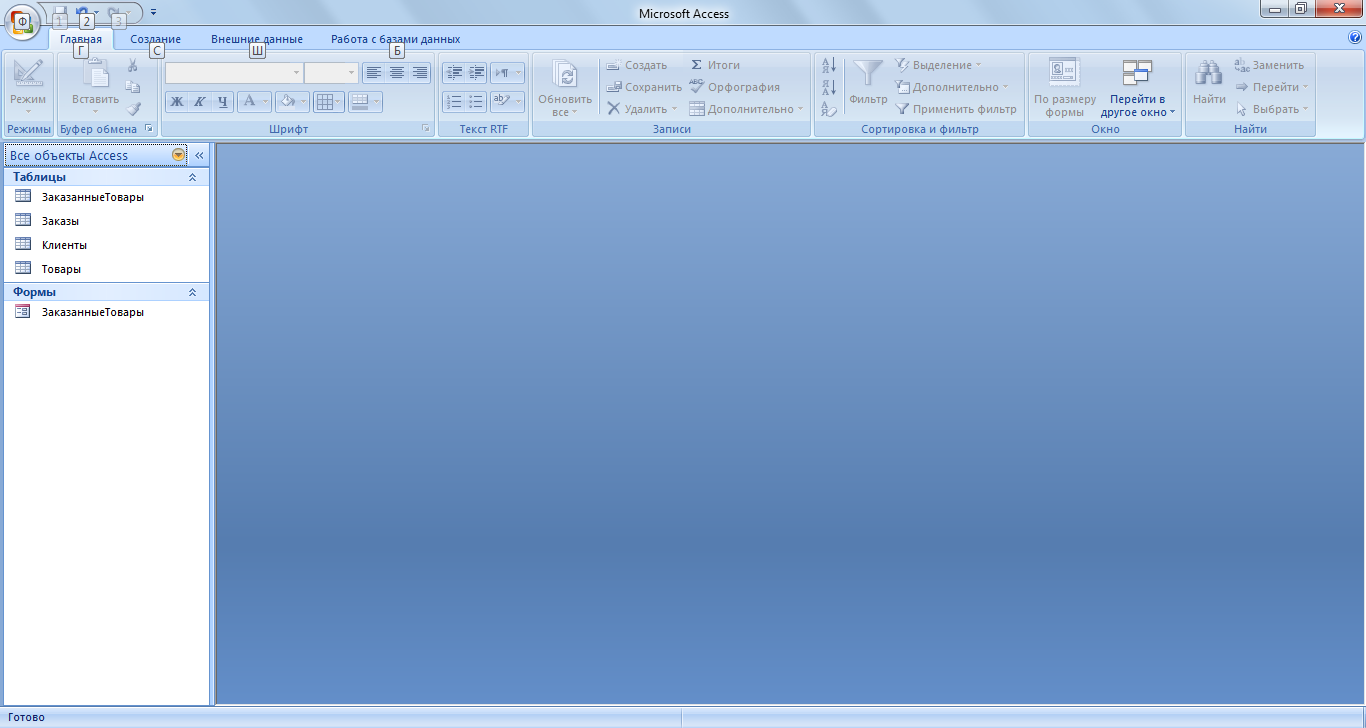Toggle align text right

click(x=420, y=73)
